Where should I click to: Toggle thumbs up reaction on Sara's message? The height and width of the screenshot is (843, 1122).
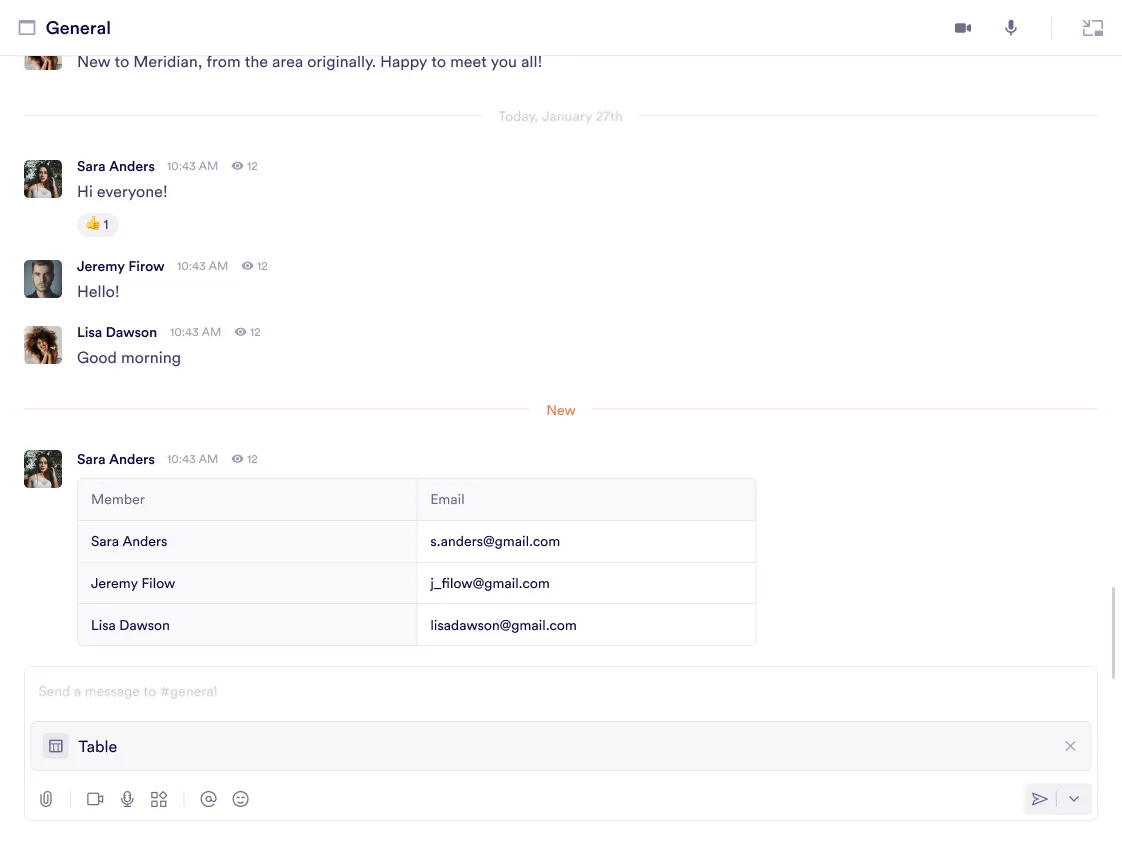(x=98, y=224)
